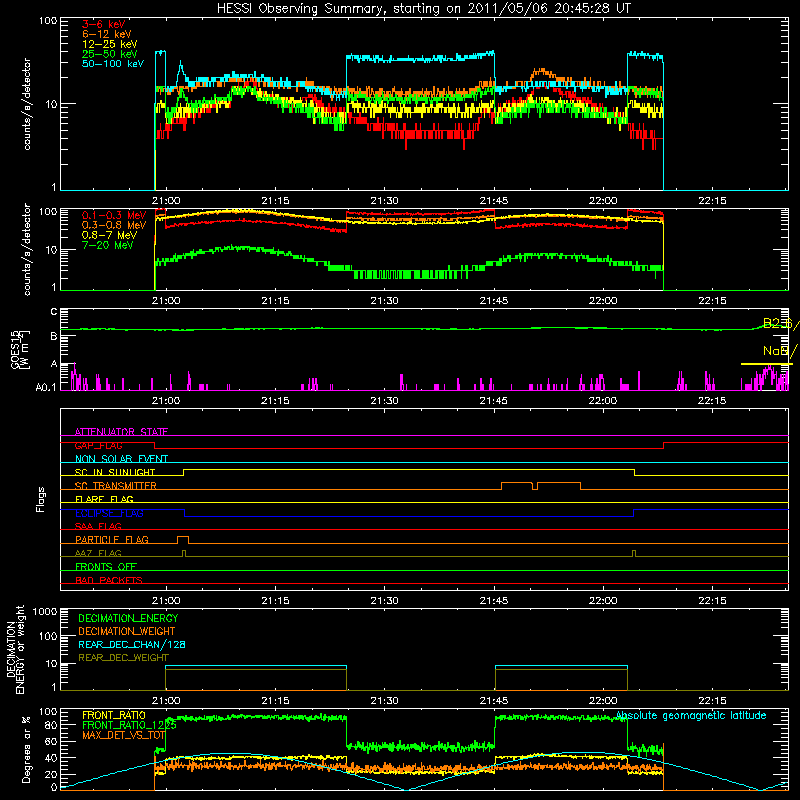Screen dimensions: 800x800
Task: Select the GAP_FLAG label
Action: click(x=98, y=445)
